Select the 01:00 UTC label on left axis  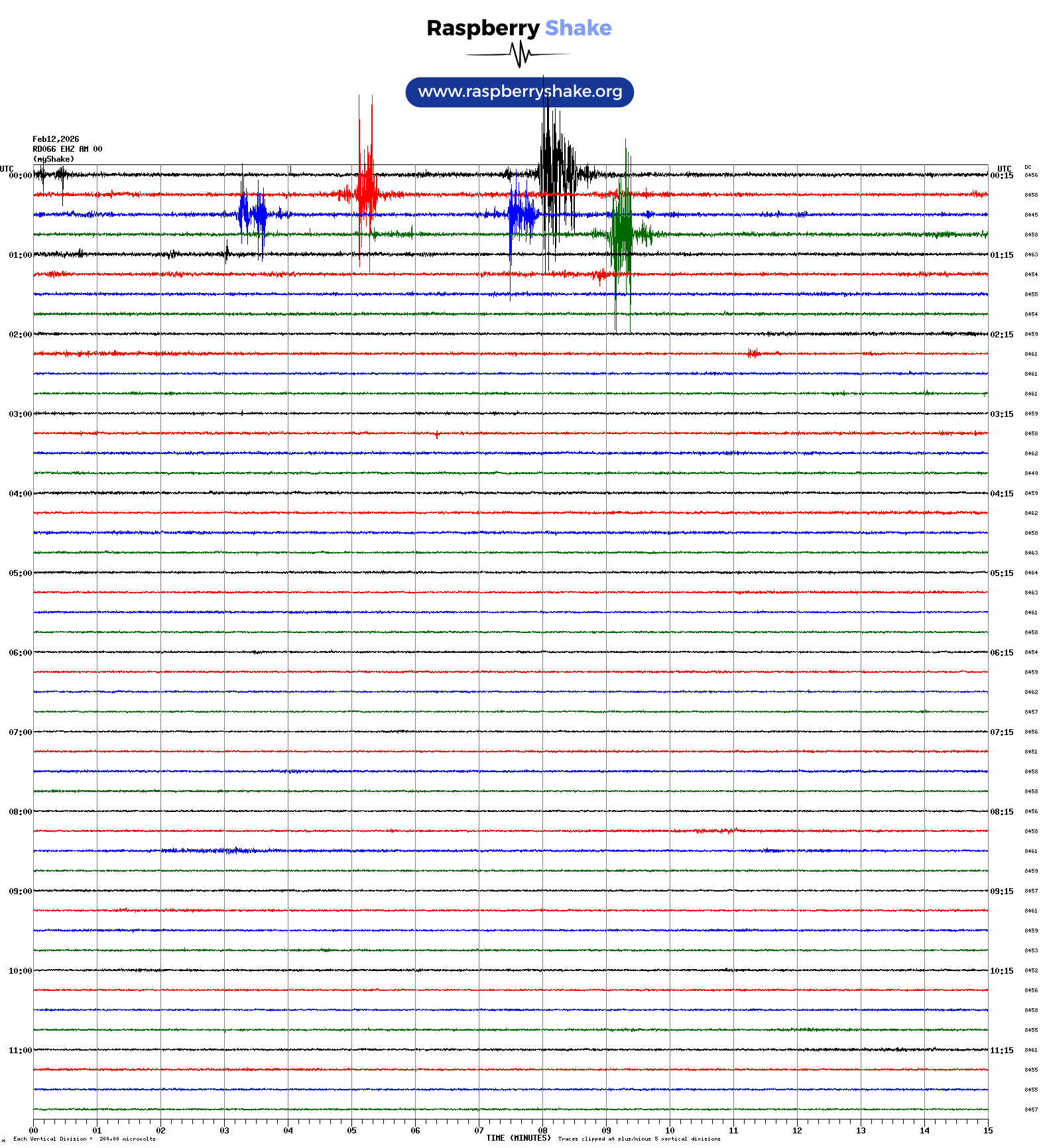(x=20, y=255)
